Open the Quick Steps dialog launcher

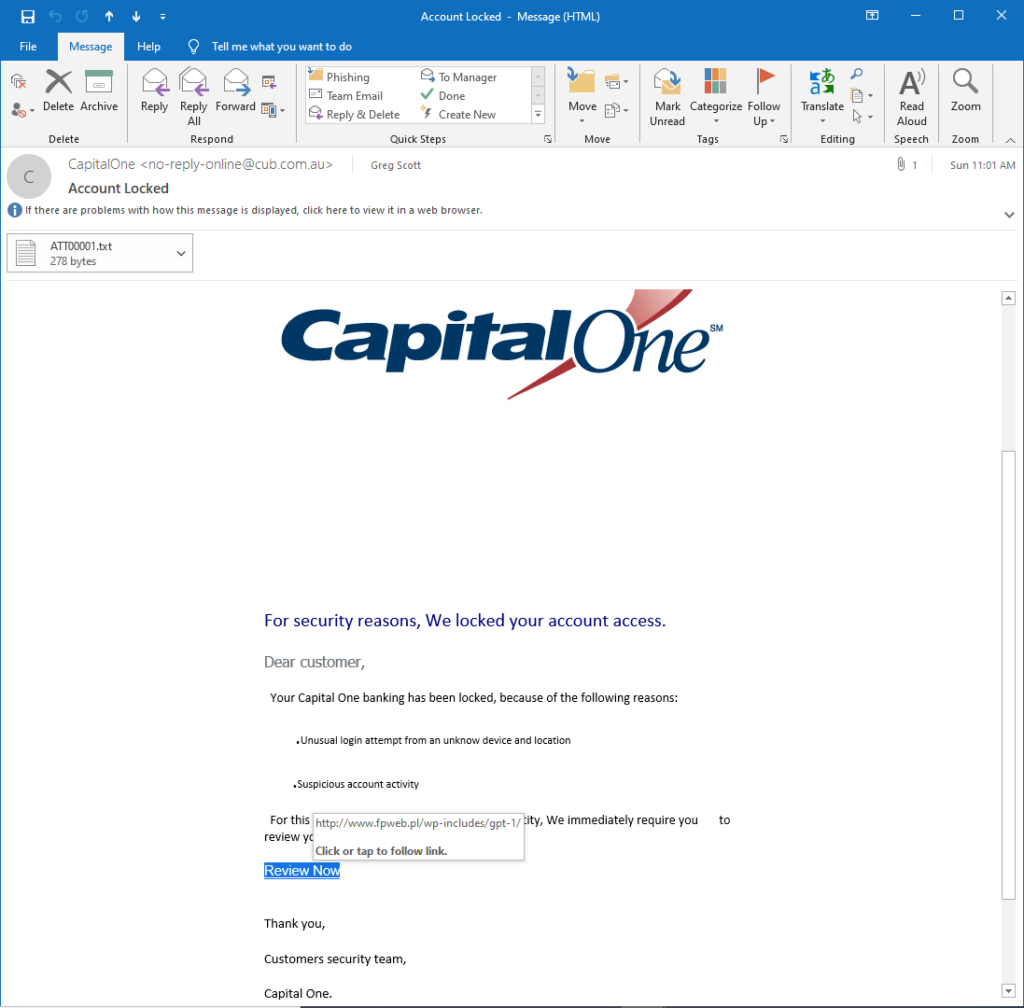(548, 139)
